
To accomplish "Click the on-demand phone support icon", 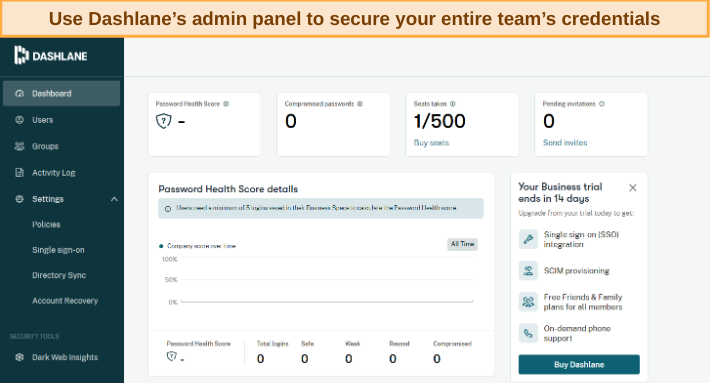I will pyautogui.click(x=528, y=334).
